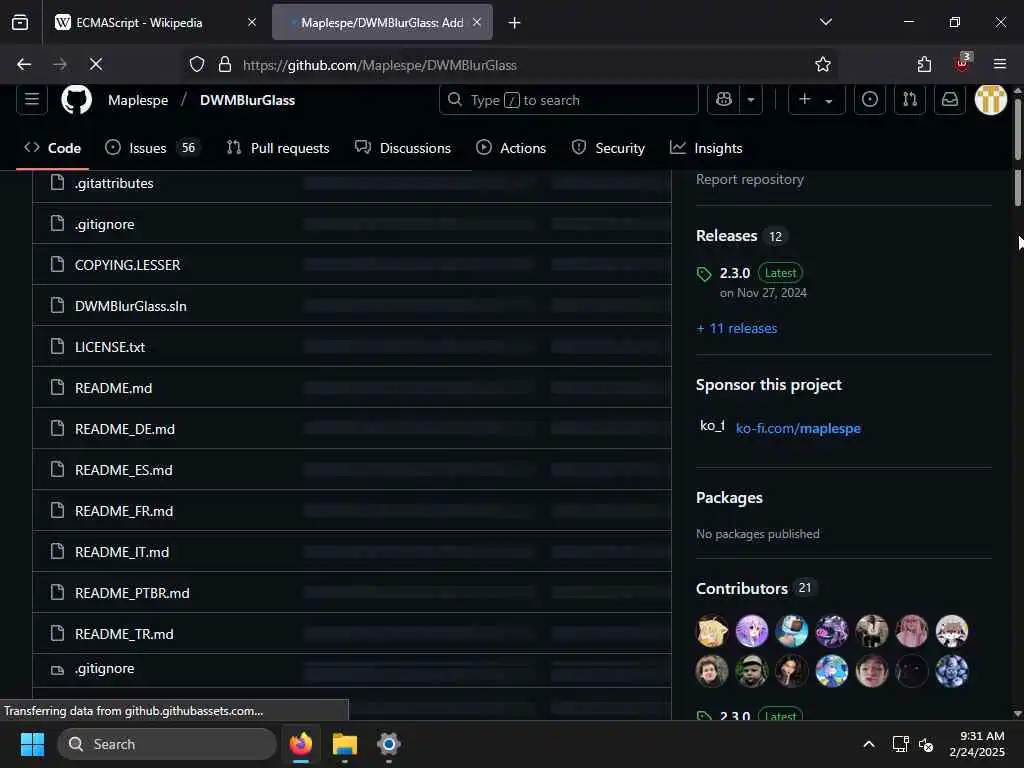The image size is (1024, 768).
Task: Click file icon next to LICENSE.txt
Action: 57,346
